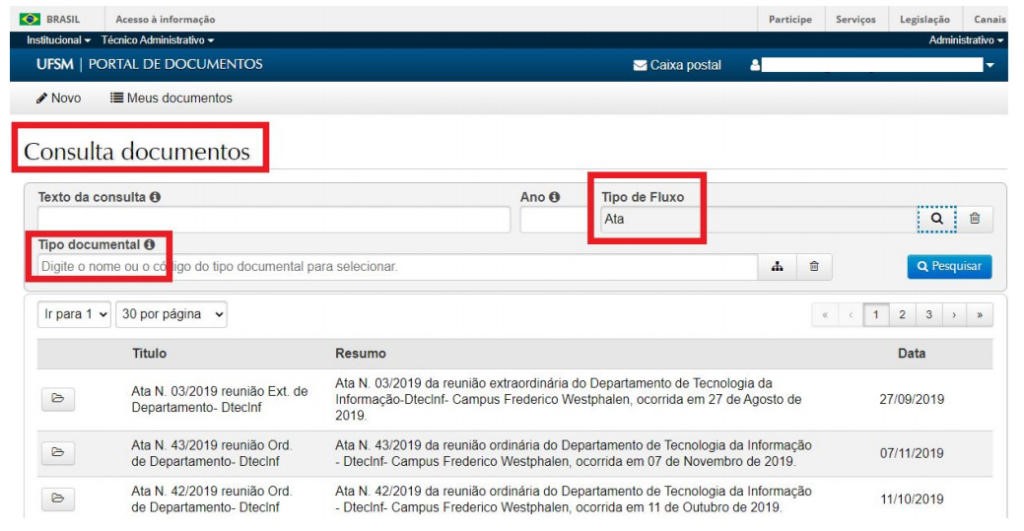Create new document with Novo

59,98
